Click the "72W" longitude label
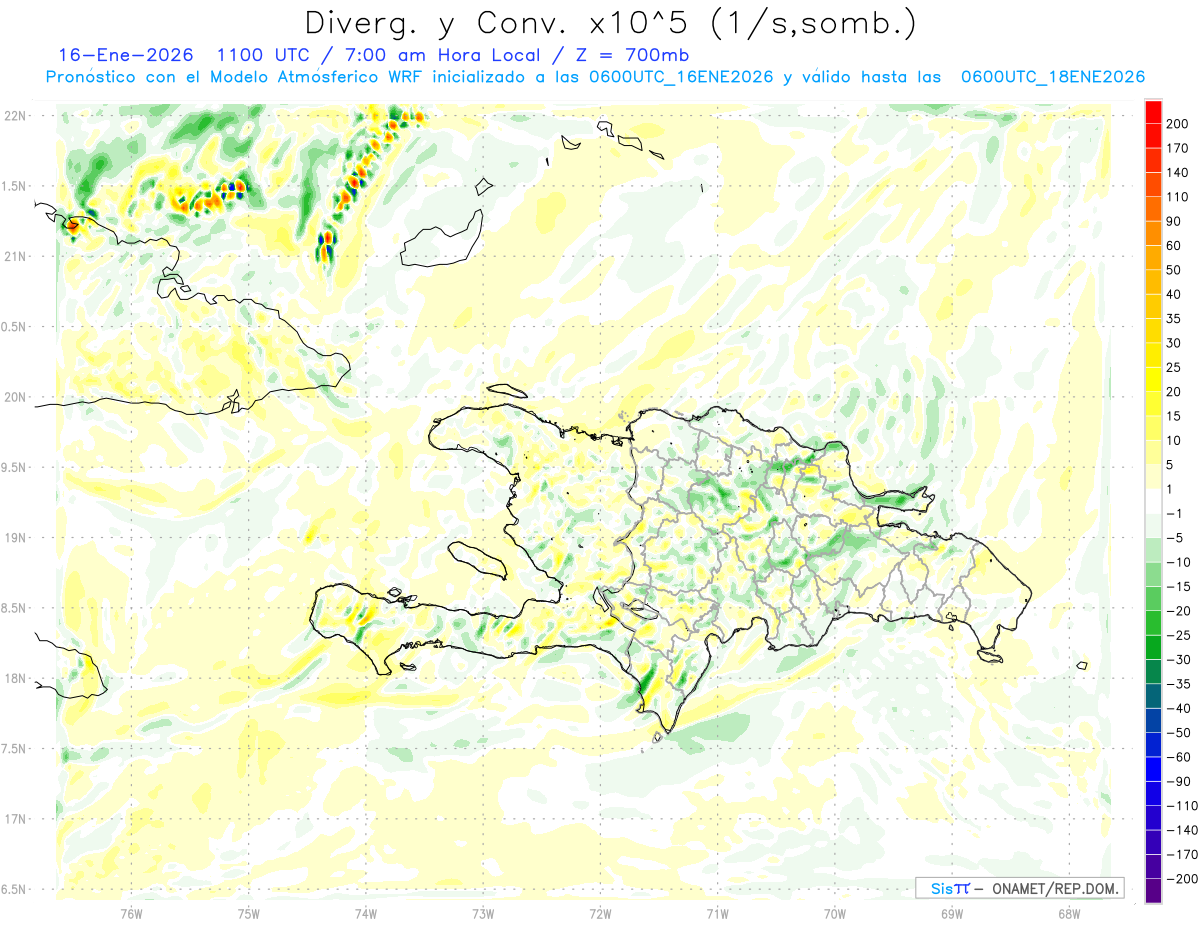 [600, 914]
